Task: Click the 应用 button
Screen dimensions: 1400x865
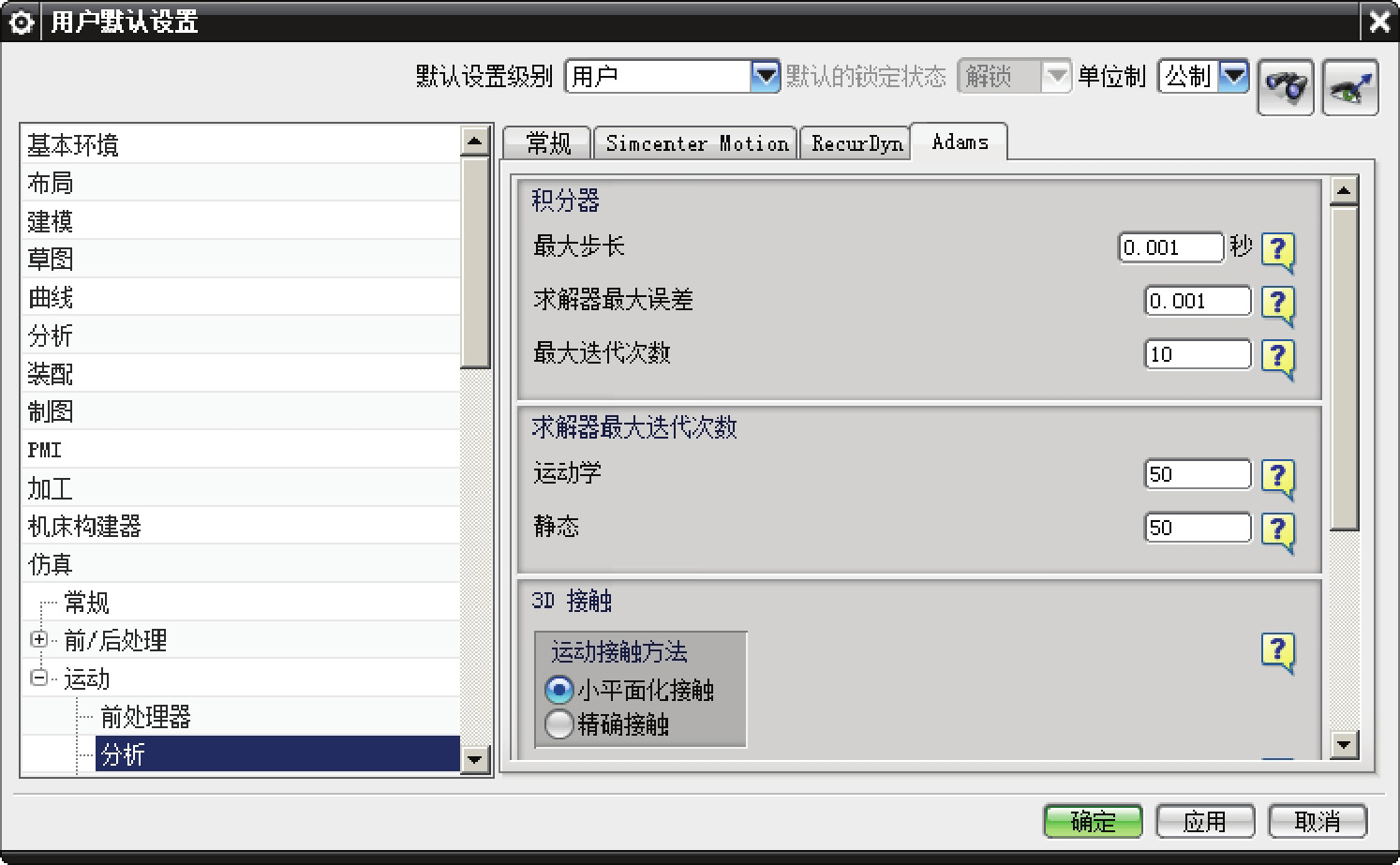Action: click(1204, 821)
